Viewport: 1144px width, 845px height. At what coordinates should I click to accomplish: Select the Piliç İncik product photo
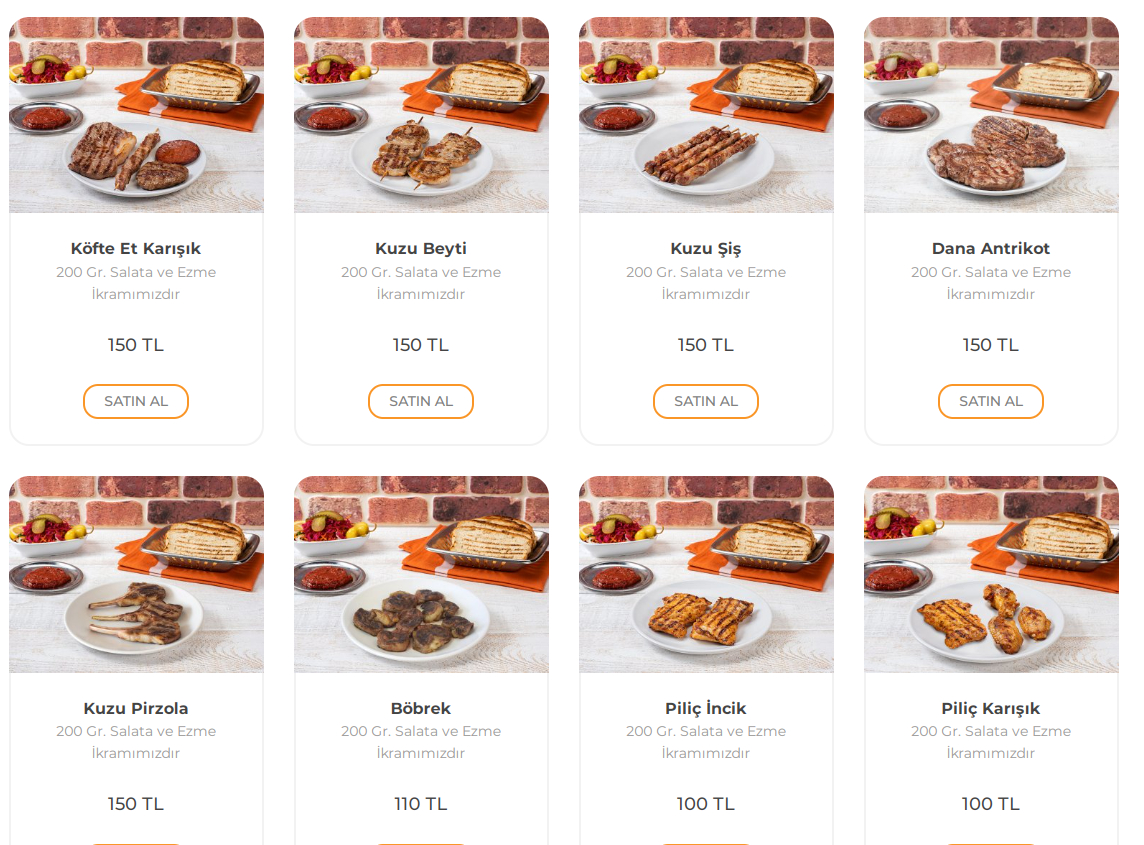click(x=706, y=574)
